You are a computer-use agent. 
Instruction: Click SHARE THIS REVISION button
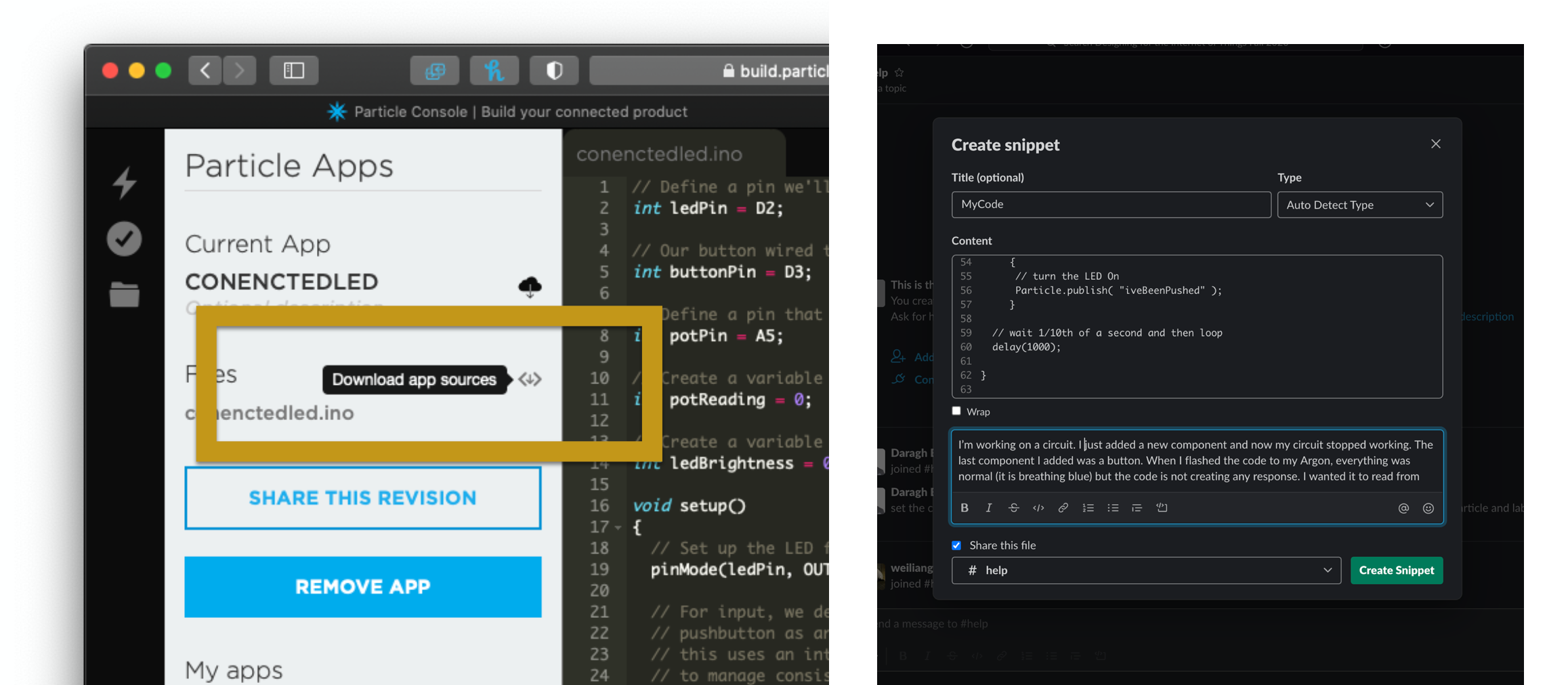[x=363, y=498]
